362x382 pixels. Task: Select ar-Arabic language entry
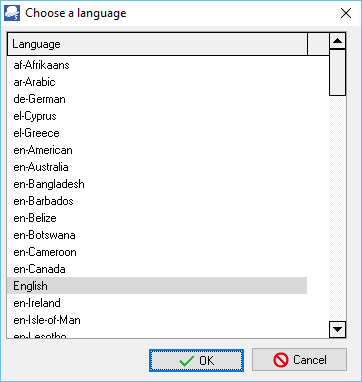pos(157,82)
